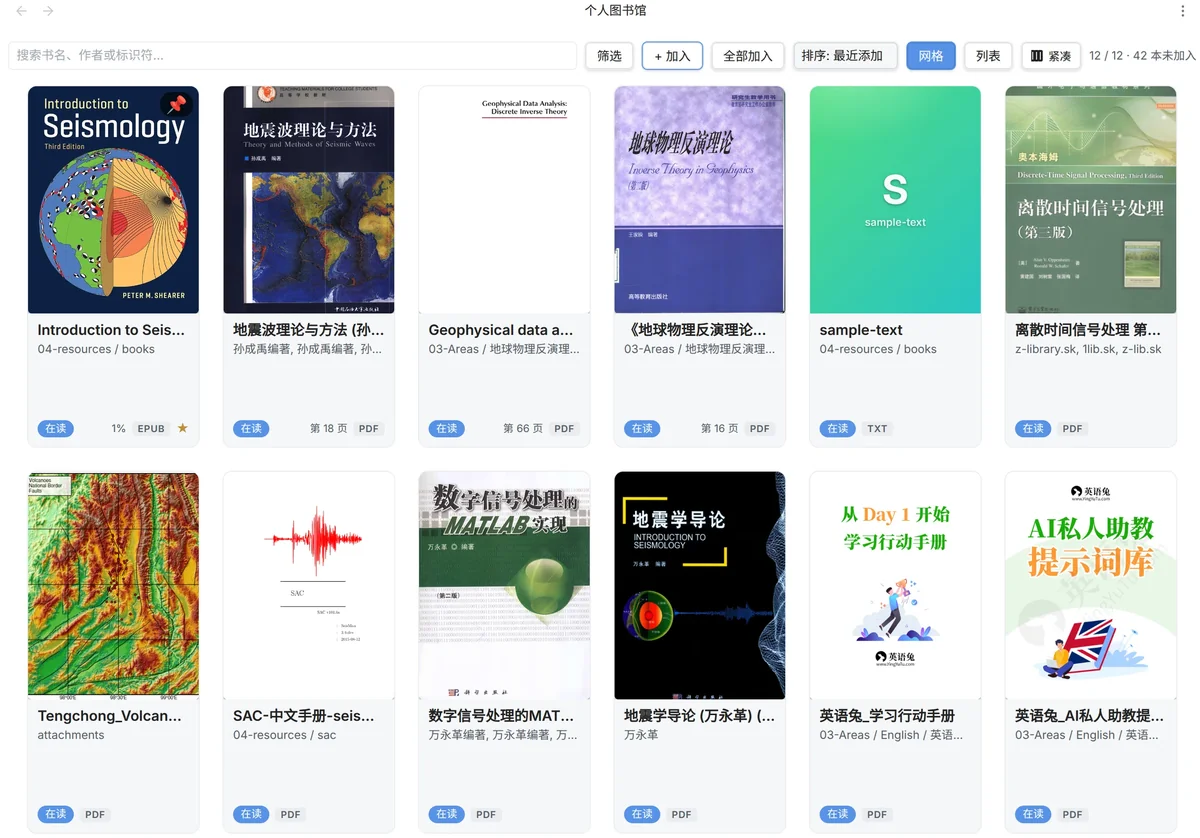Image resolution: width=1200 pixels, height=838 pixels.
Task: Click the 在读 badge on 英语兔_AI私人助教 card
Action: coord(1033,814)
